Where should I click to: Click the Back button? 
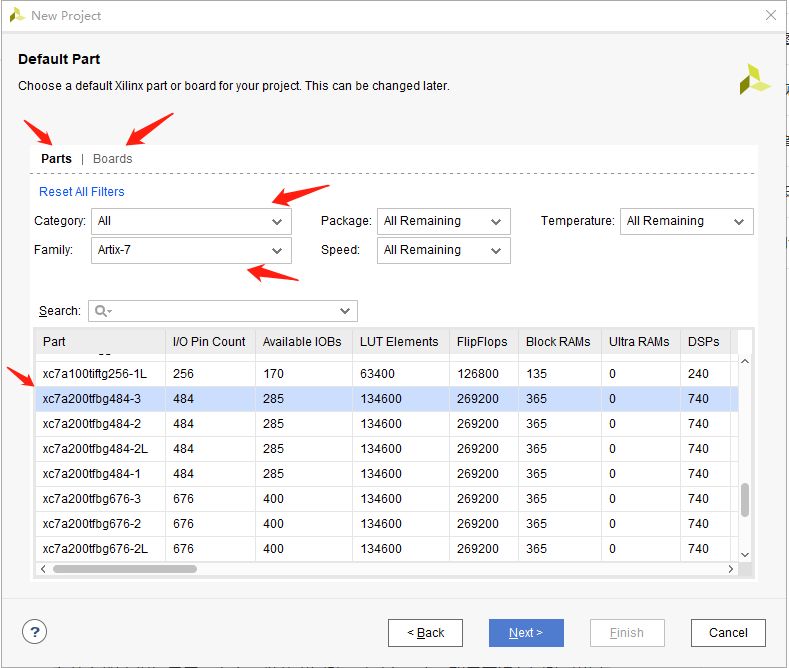pos(425,633)
